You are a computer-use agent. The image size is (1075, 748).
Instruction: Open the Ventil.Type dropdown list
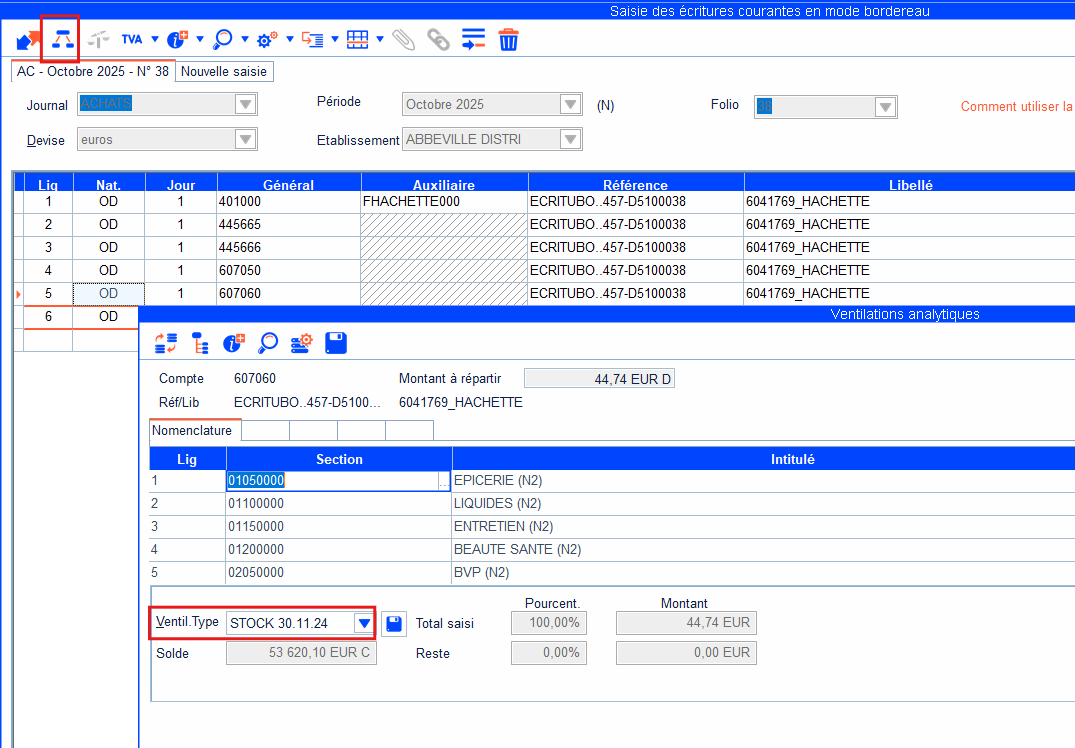[364, 624]
